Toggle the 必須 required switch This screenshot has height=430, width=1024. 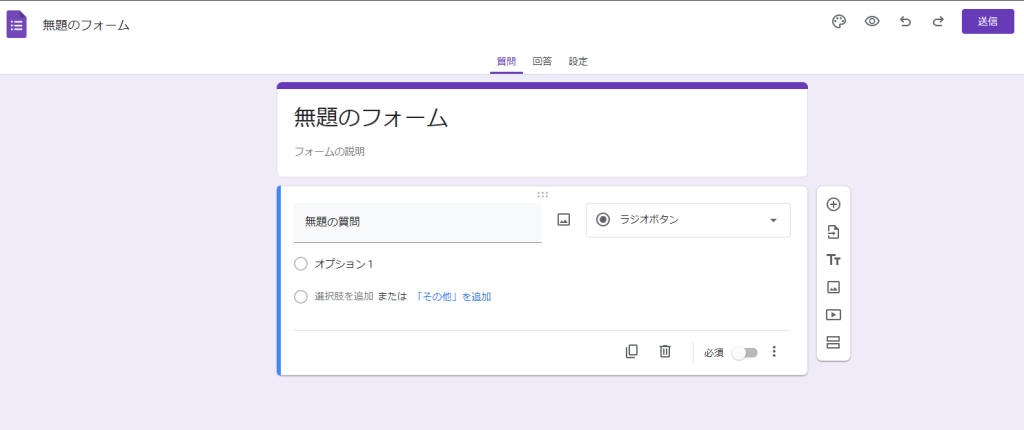tap(745, 352)
